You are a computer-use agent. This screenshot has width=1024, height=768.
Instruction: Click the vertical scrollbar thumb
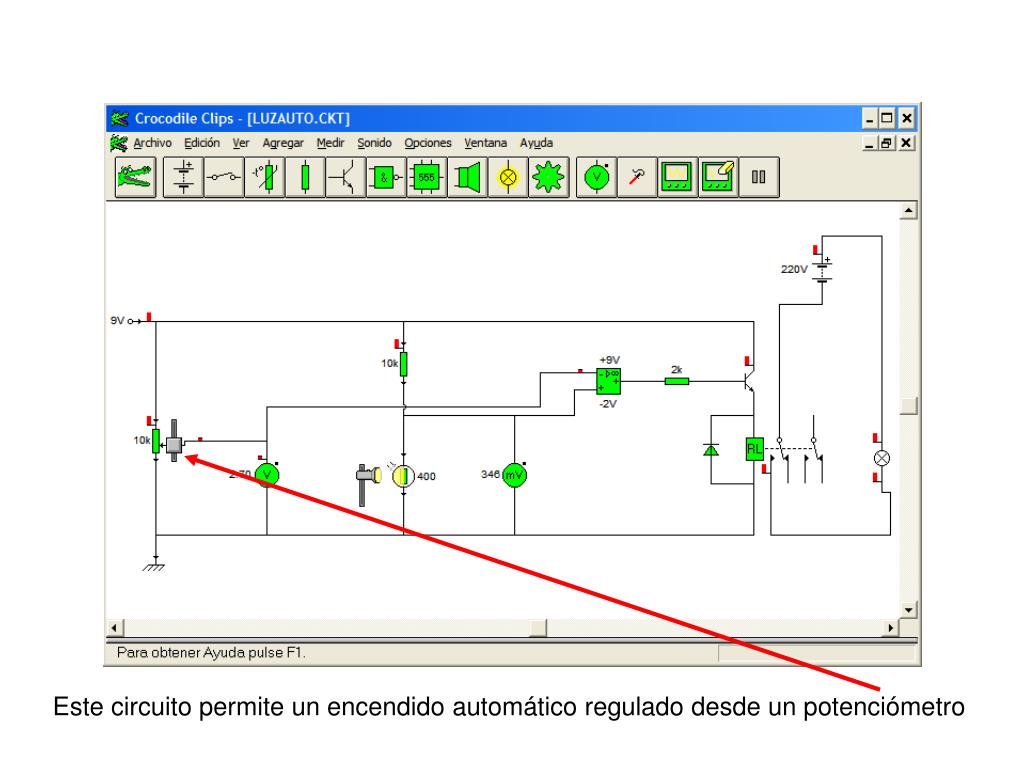click(x=908, y=406)
